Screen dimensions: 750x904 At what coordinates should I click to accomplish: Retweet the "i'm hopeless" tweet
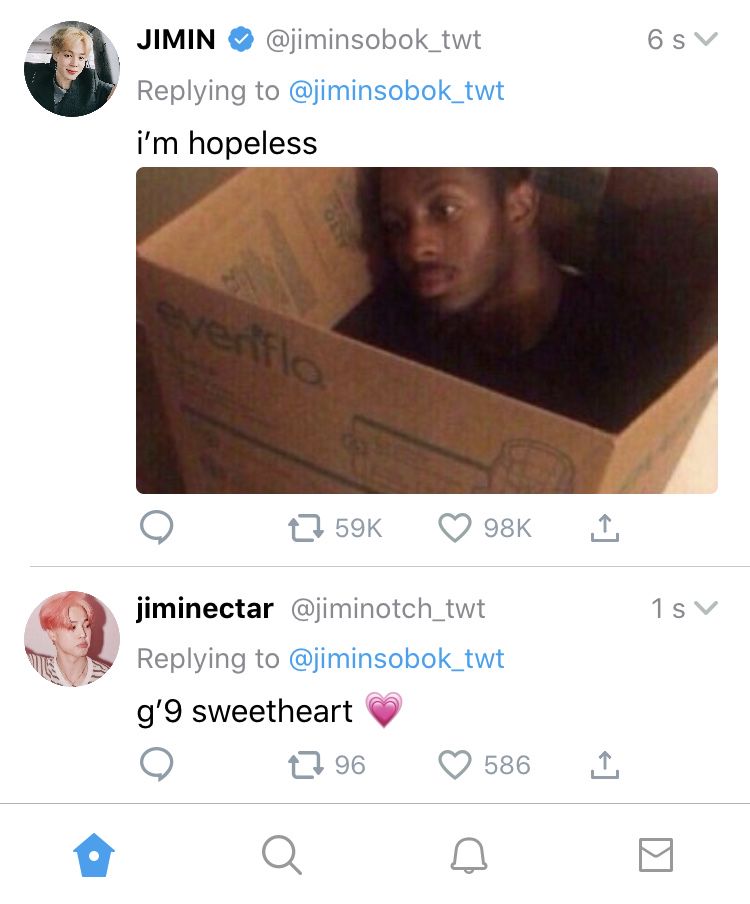point(304,528)
